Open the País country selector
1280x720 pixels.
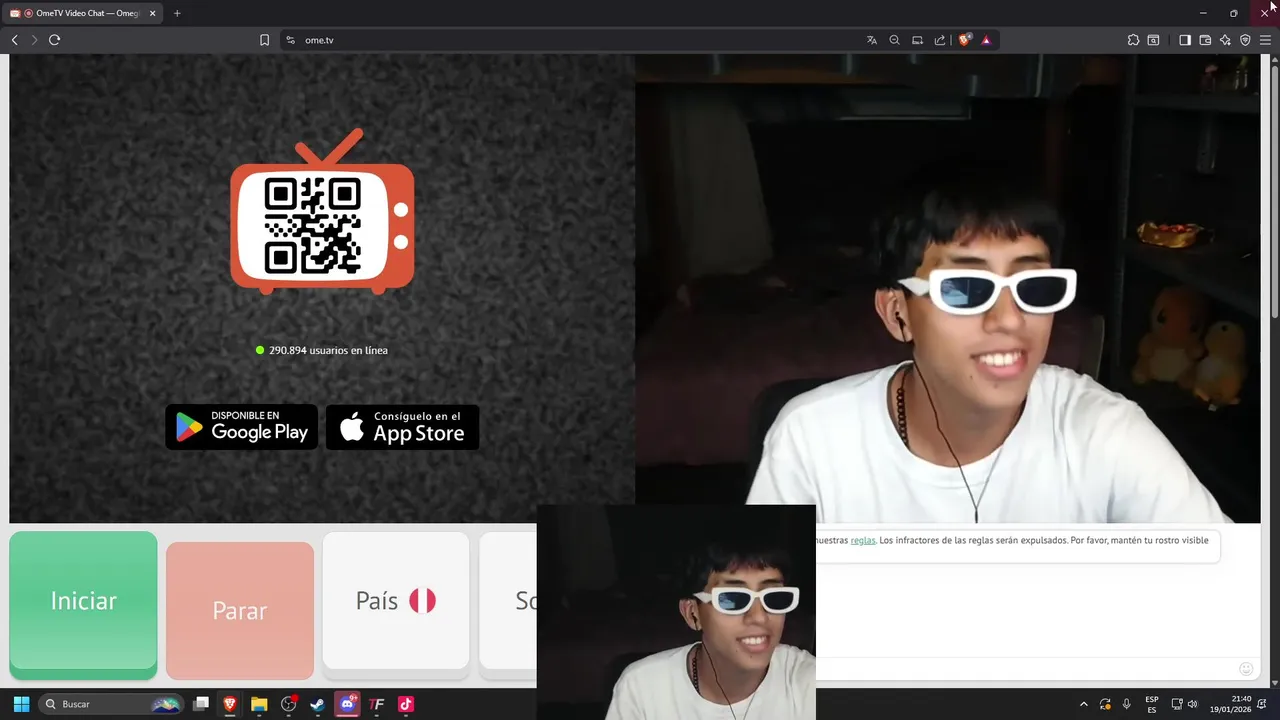[x=396, y=600]
